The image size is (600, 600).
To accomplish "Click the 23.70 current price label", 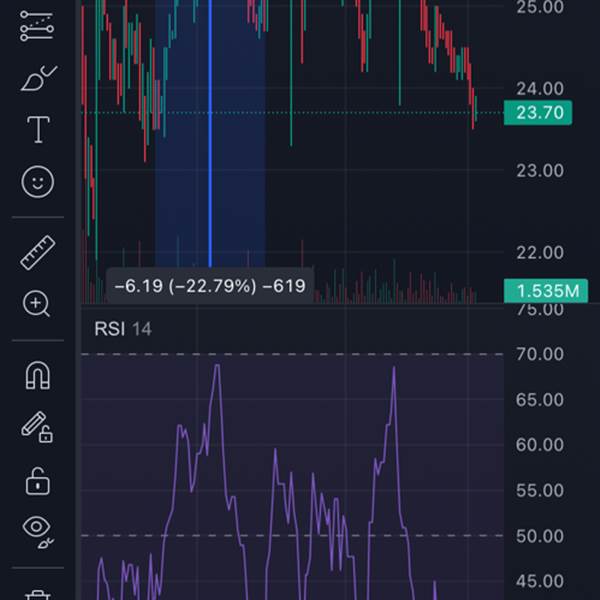I will click(x=538, y=113).
